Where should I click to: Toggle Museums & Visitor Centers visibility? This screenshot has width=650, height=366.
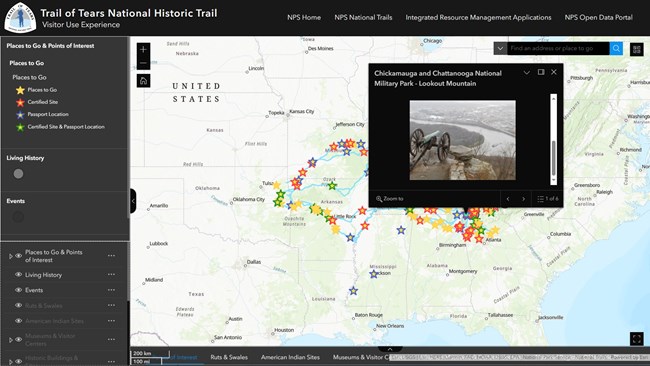click(18, 339)
